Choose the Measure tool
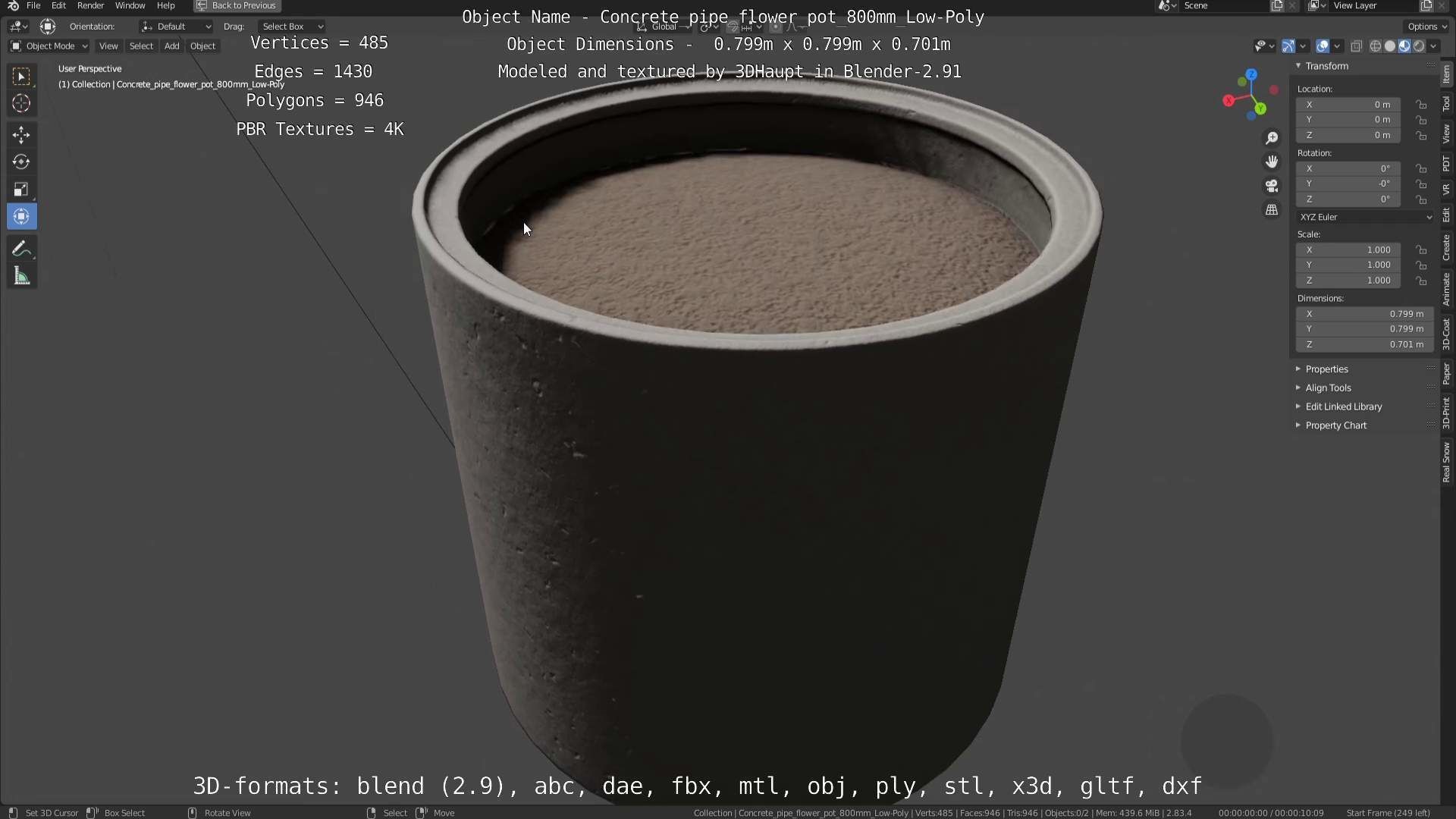1456x819 pixels. [x=21, y=276]
